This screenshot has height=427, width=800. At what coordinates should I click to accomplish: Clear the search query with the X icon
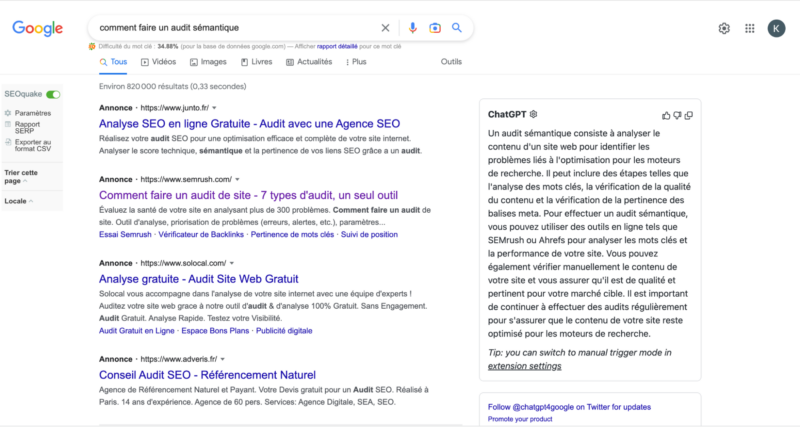[385, 28]
